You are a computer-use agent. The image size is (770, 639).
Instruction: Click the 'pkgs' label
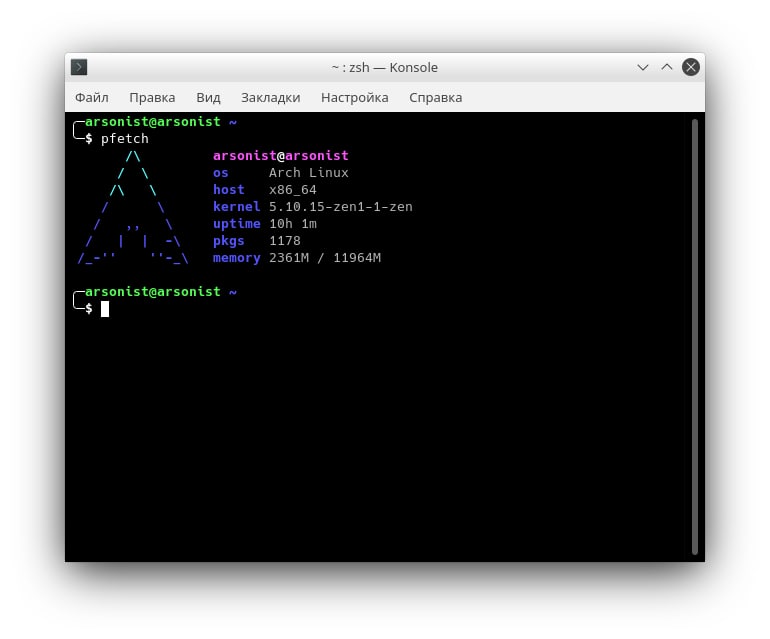(x=228, y=241)
